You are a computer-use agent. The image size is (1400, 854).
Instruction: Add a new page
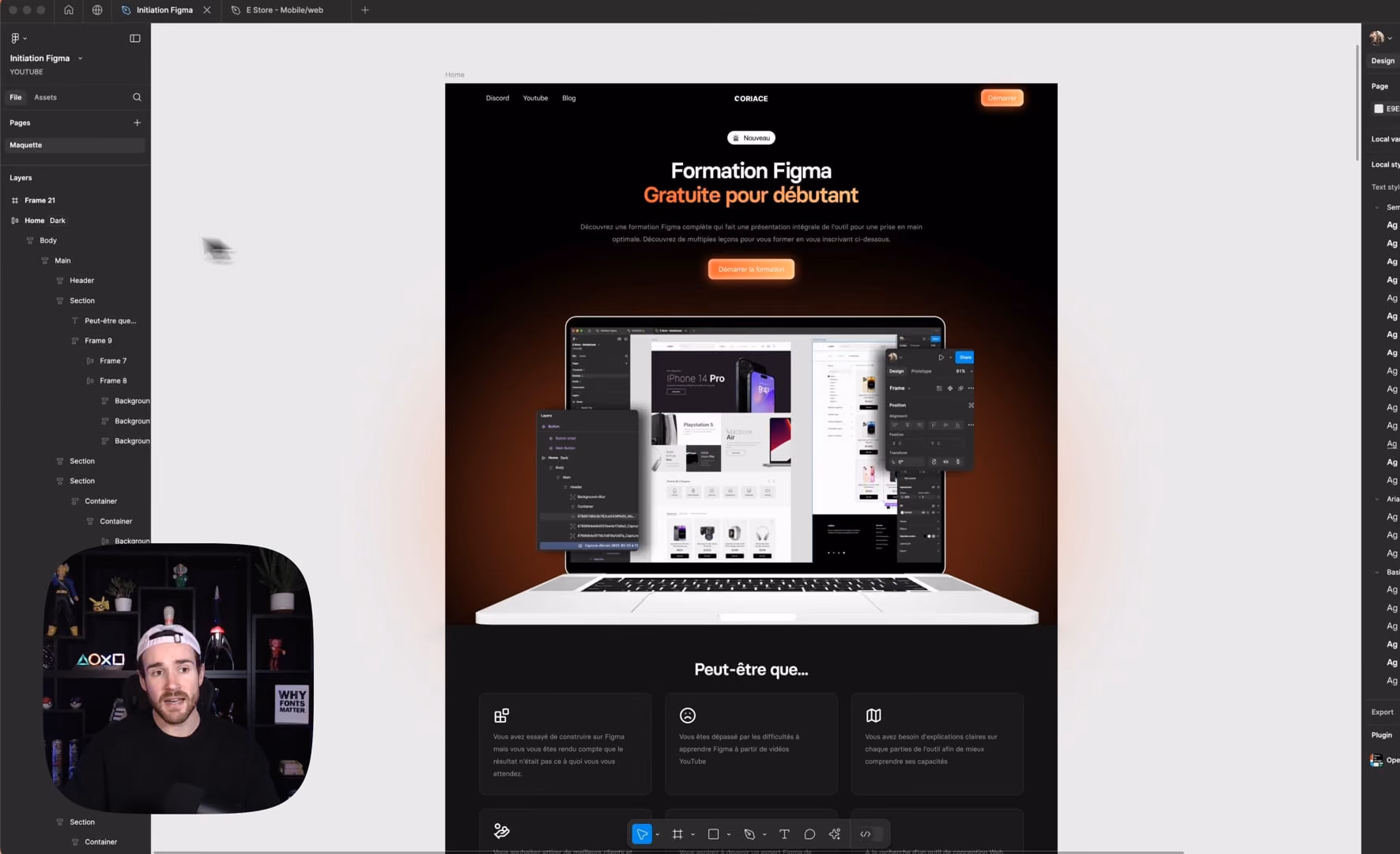(x=137, y=123)
